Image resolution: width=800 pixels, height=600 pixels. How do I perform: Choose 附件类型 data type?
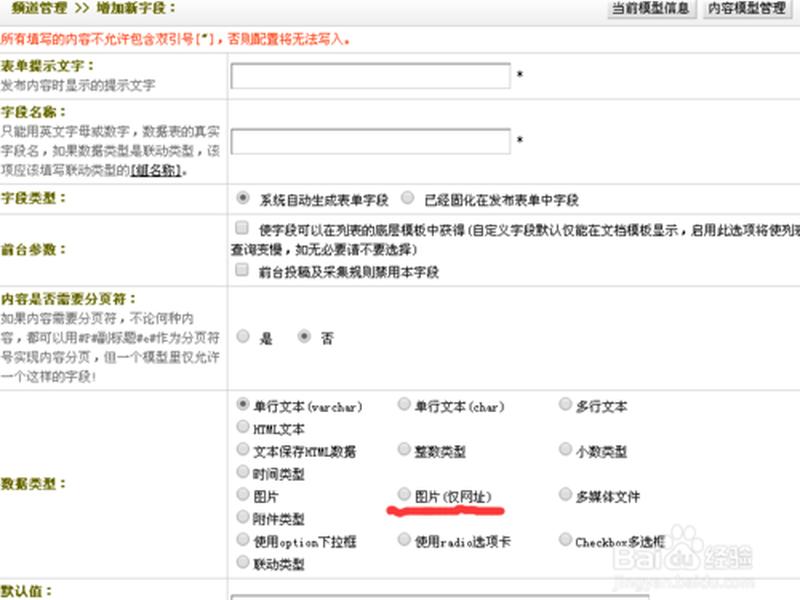coord(243,517)
